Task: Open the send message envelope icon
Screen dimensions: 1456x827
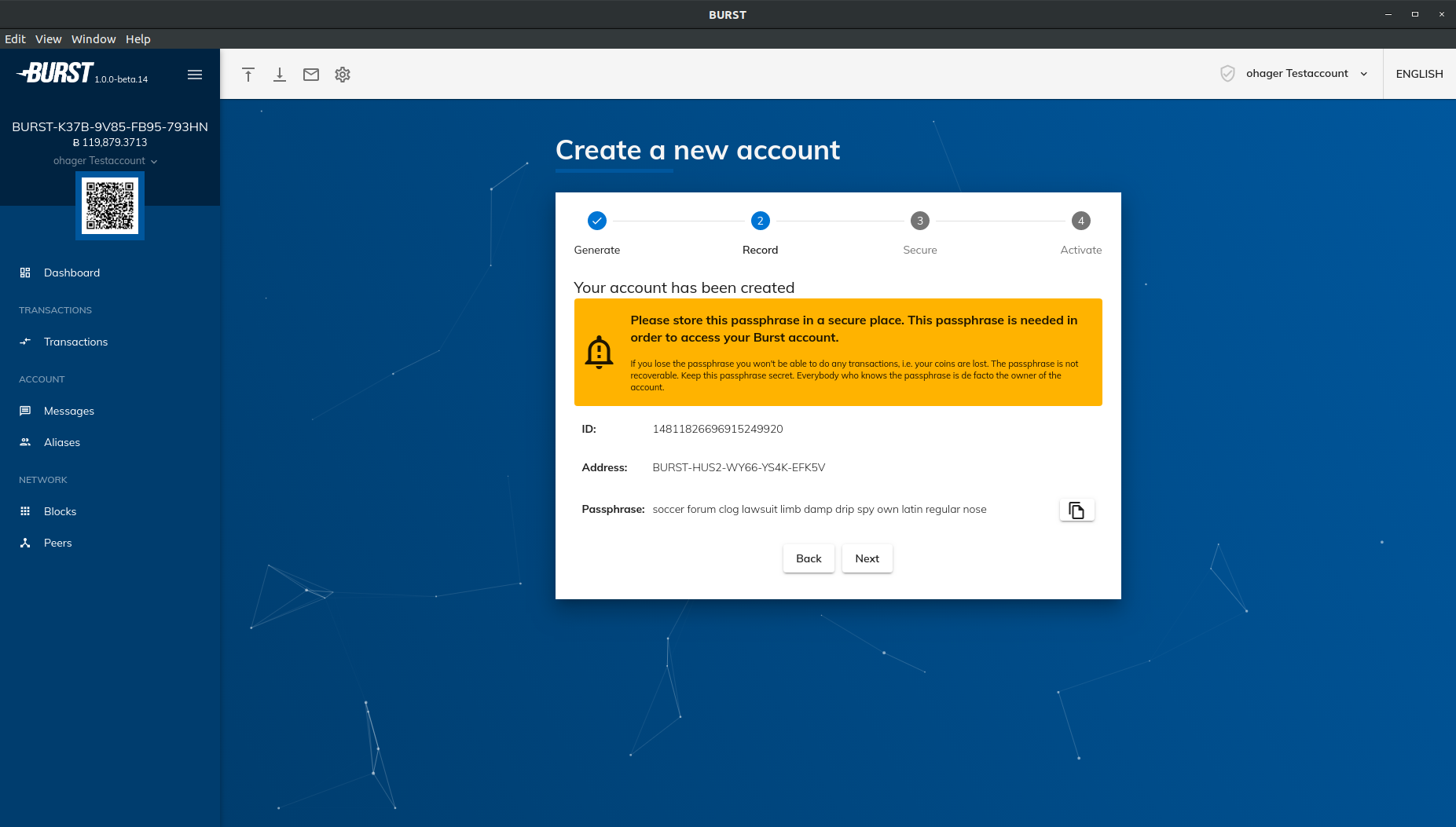Action: pos(311,75)
